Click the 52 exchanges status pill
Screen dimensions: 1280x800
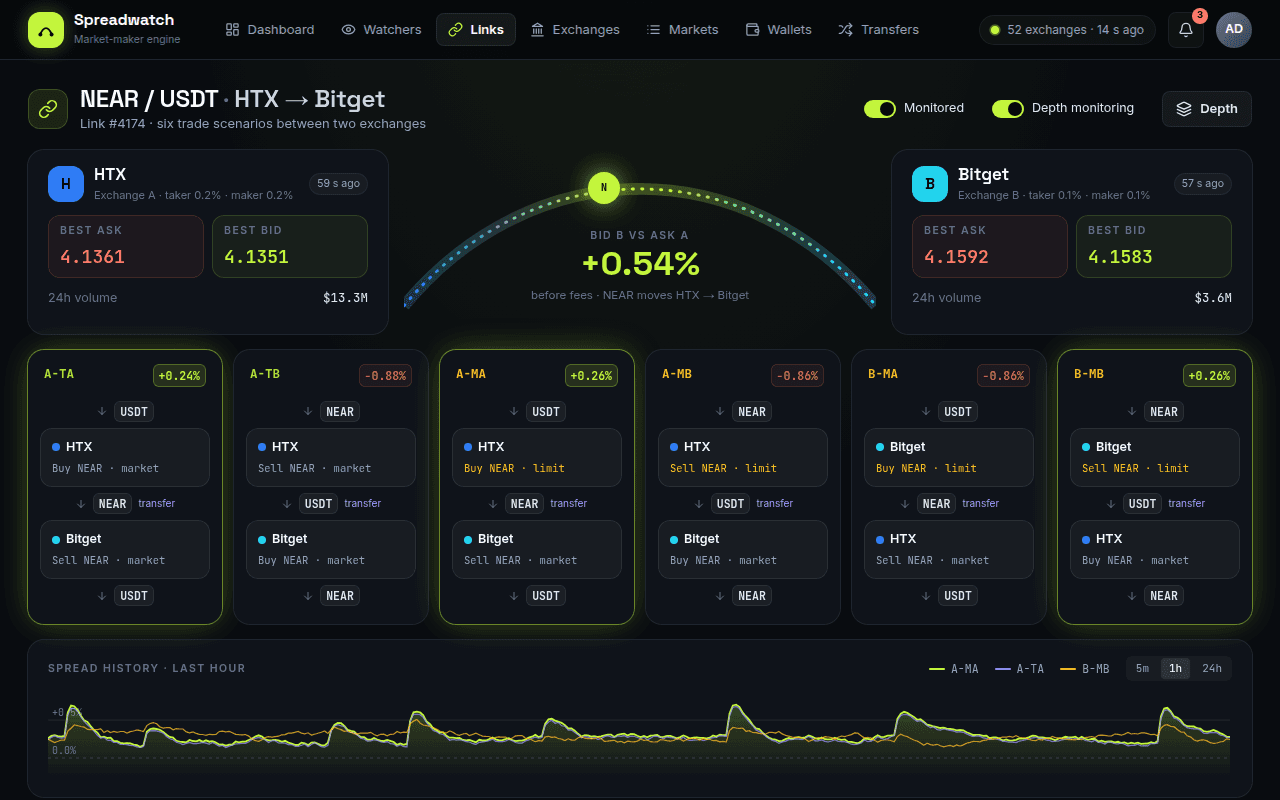[1067, 30]
